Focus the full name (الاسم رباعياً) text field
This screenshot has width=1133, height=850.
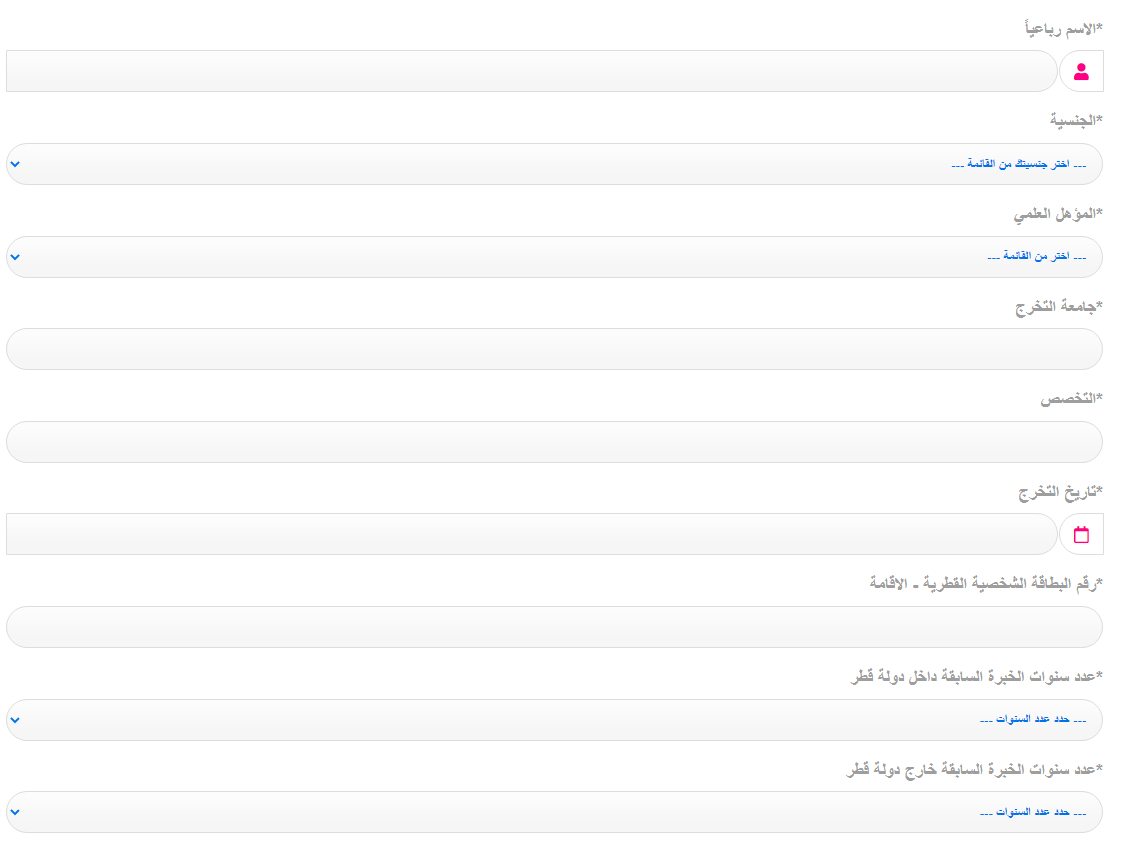(x=530, y=71)
